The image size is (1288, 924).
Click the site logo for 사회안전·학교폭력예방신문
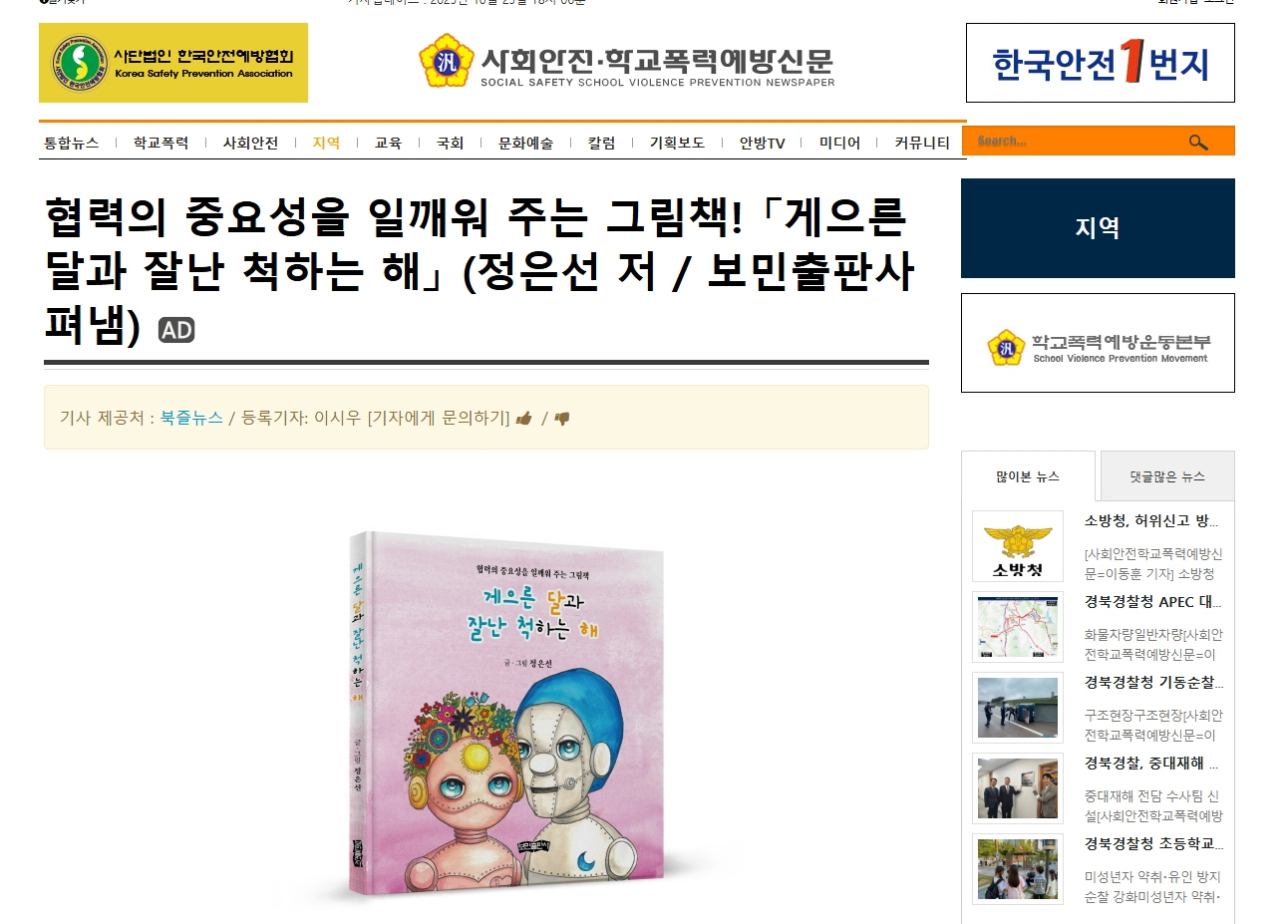click(x=626, y=62)
